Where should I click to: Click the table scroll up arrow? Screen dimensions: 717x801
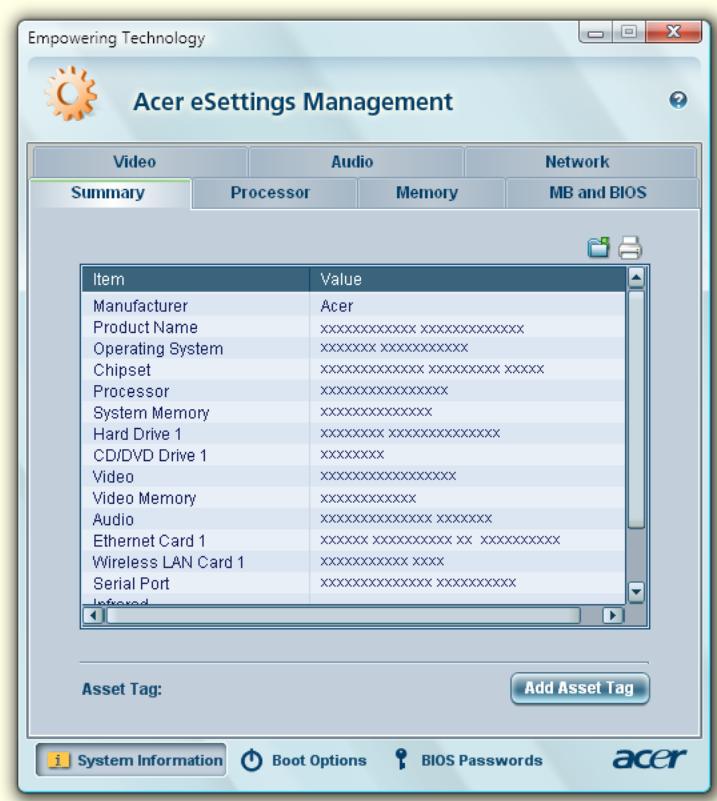coord(636,278)
